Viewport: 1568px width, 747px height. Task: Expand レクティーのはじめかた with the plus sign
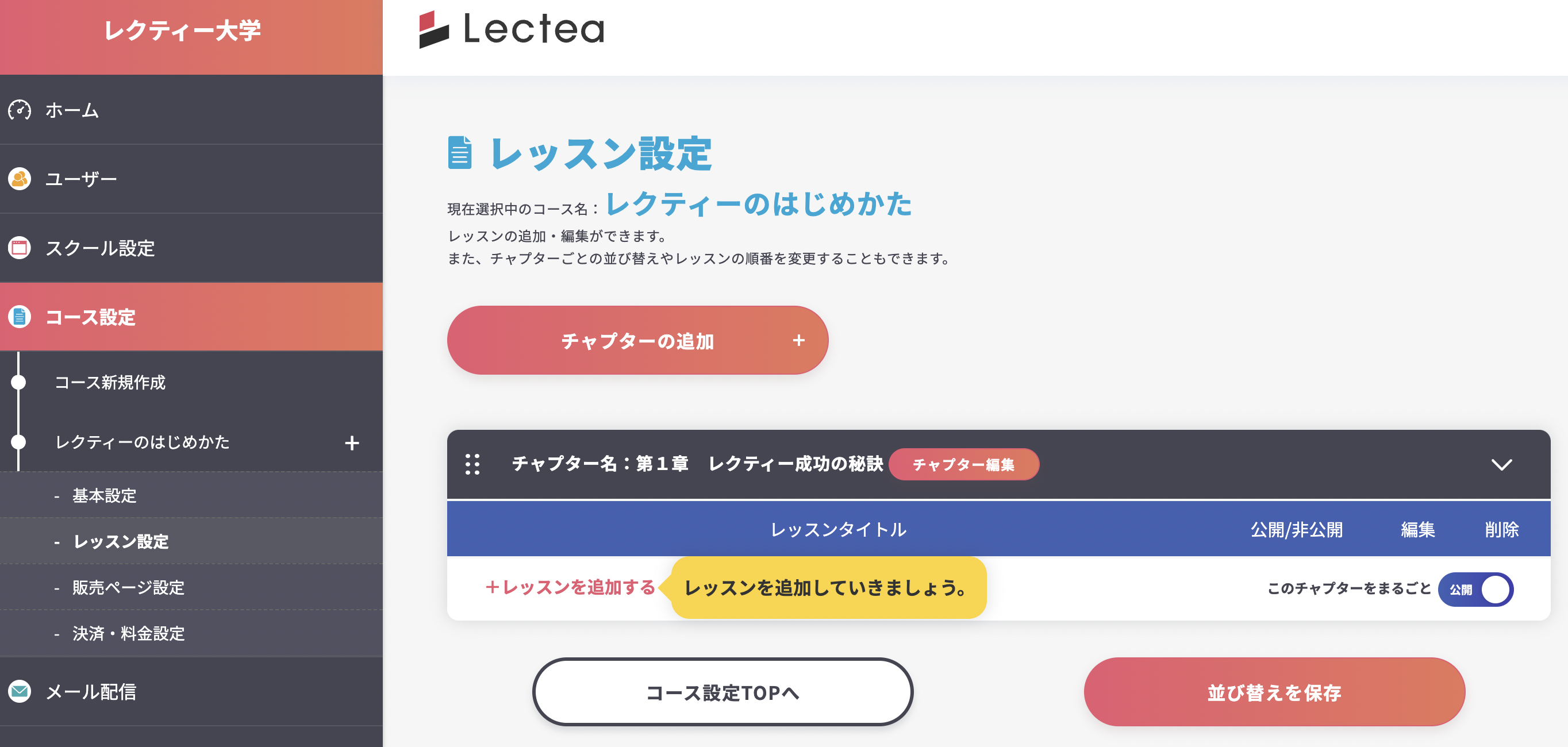tap(352, 444)
